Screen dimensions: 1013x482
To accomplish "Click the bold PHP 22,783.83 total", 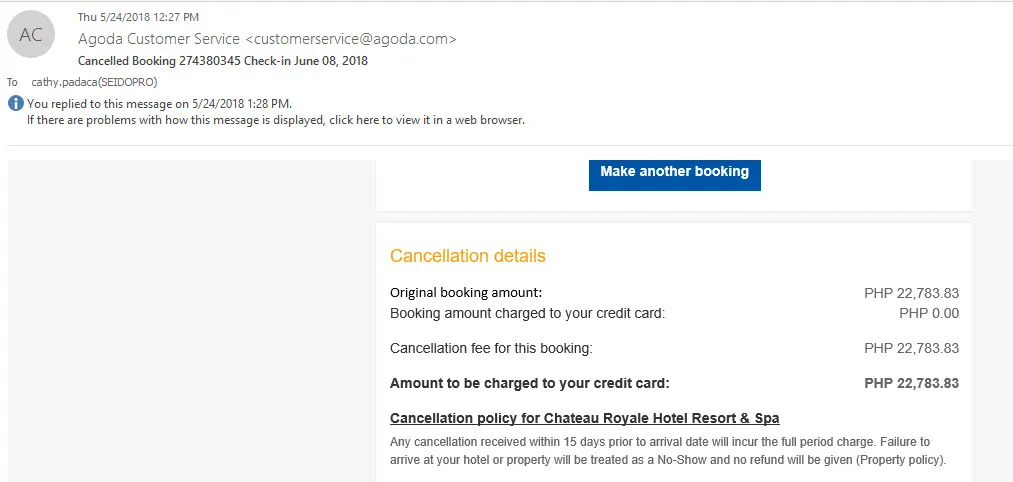I will [911, 383].
